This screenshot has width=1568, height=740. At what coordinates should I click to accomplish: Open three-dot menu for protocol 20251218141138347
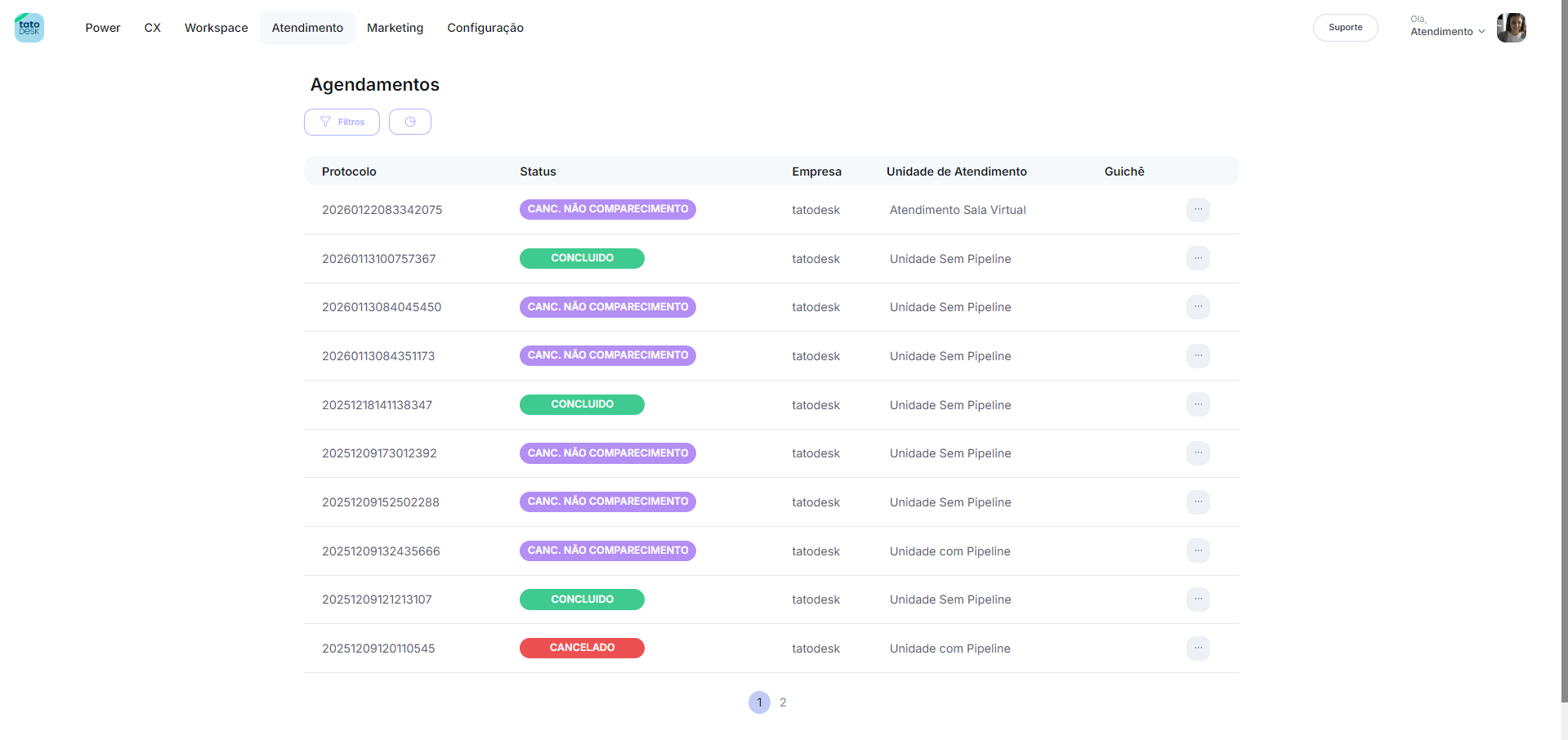coord(1198,405)
